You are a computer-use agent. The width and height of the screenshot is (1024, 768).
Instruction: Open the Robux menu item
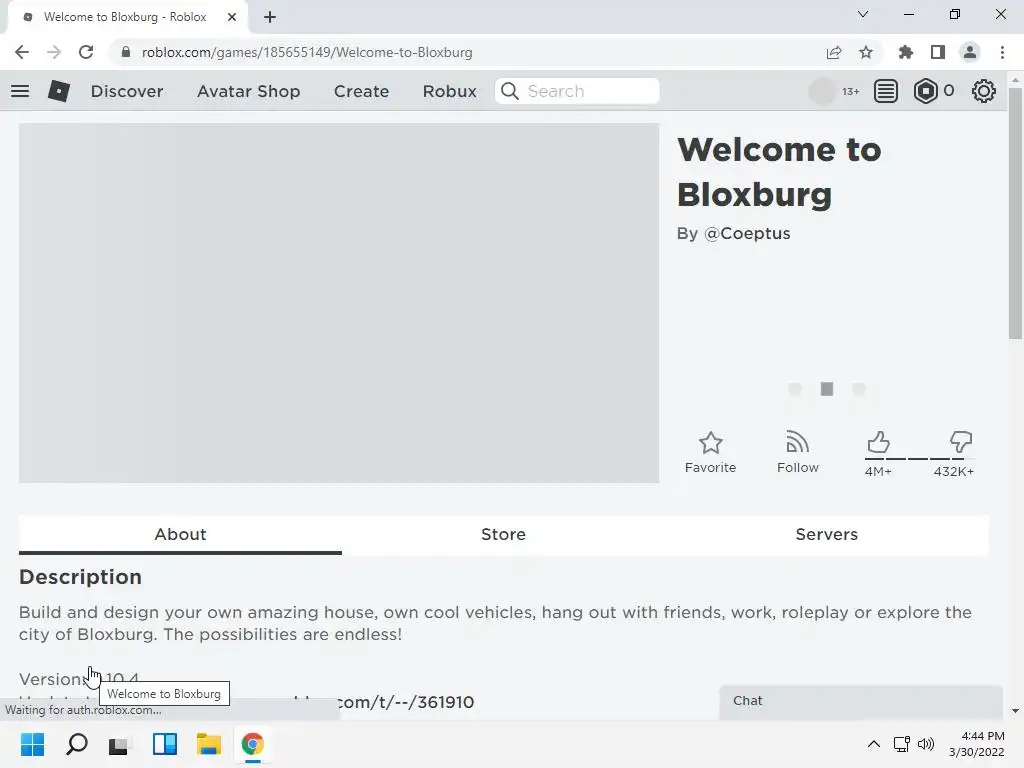(x=450, y=91)
